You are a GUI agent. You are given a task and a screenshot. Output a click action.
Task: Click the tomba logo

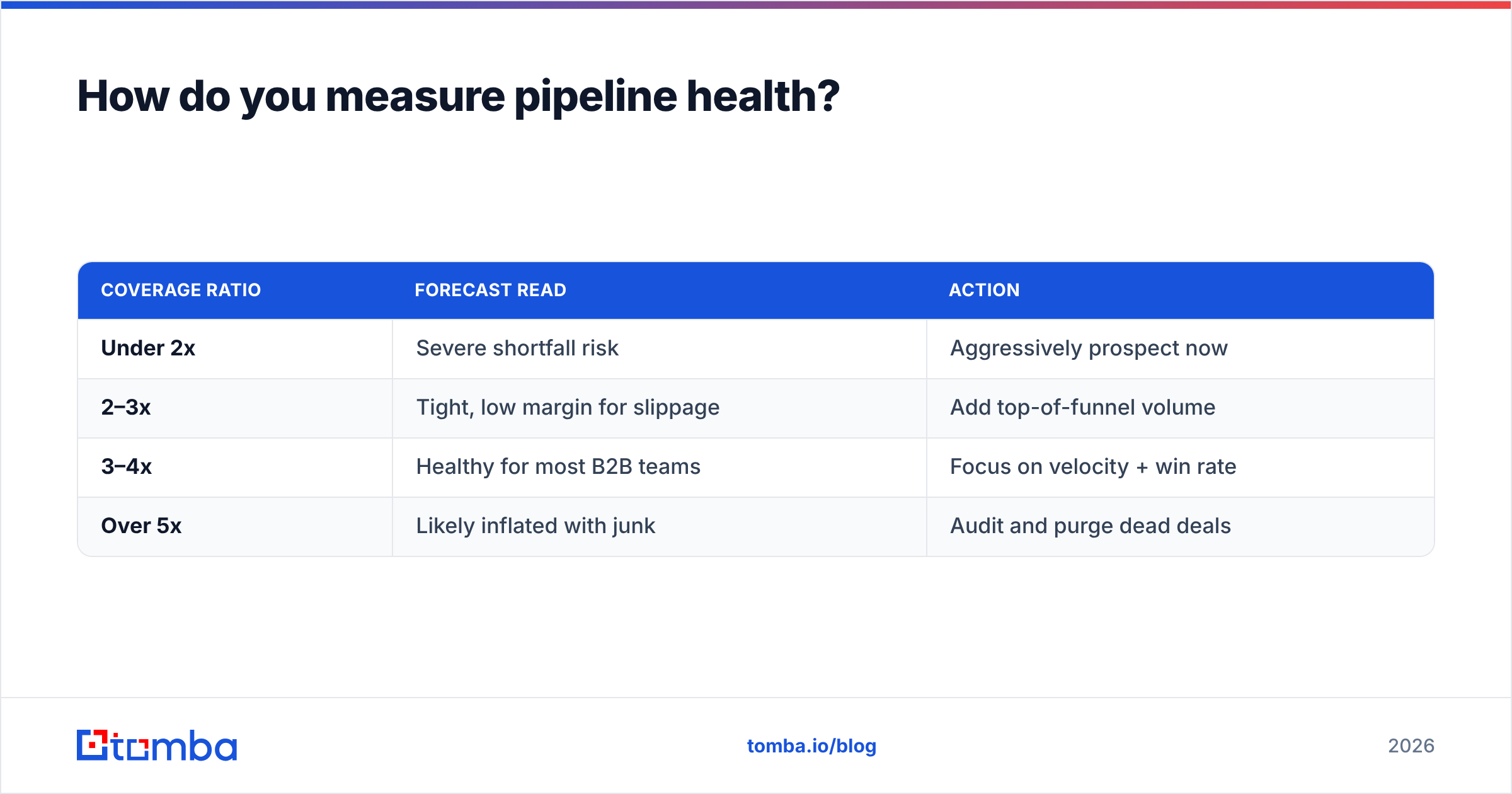pyautogui.click(x=157, y=745)
